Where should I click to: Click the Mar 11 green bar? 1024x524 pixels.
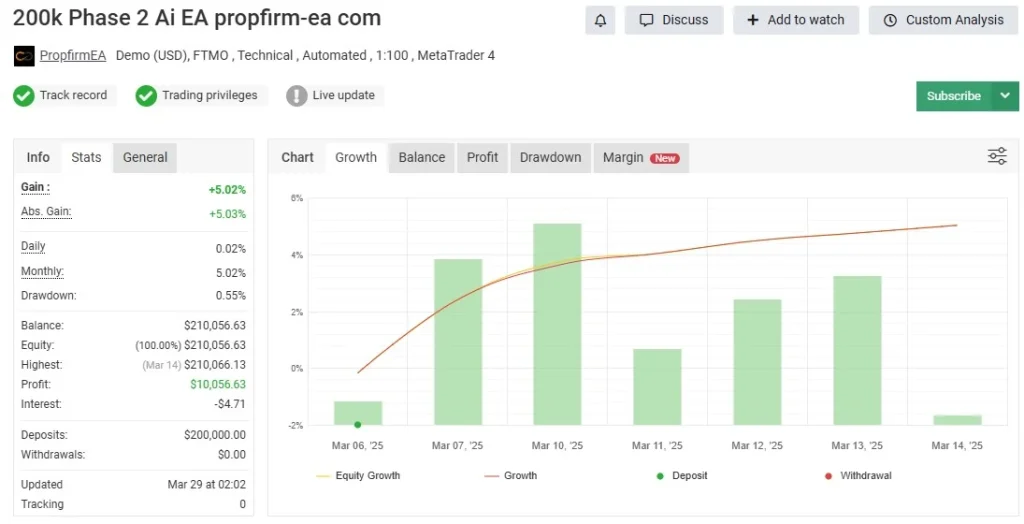tap(657, 387)
